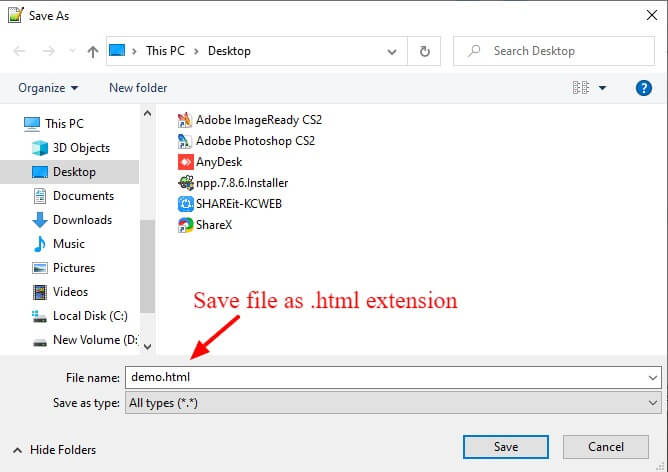Click the New Volume (D:) drive icon
This screenshot has width=668, height=472.
40,342
